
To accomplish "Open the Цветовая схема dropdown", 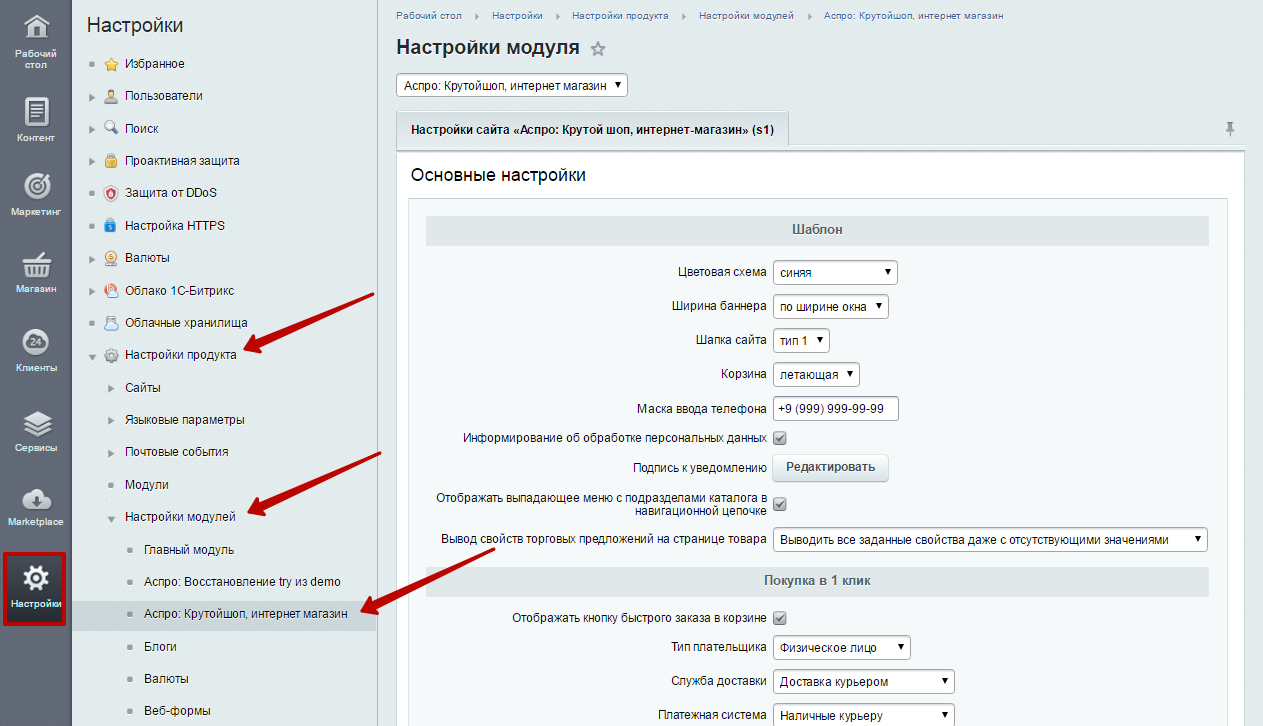I will tap(835, 273).
